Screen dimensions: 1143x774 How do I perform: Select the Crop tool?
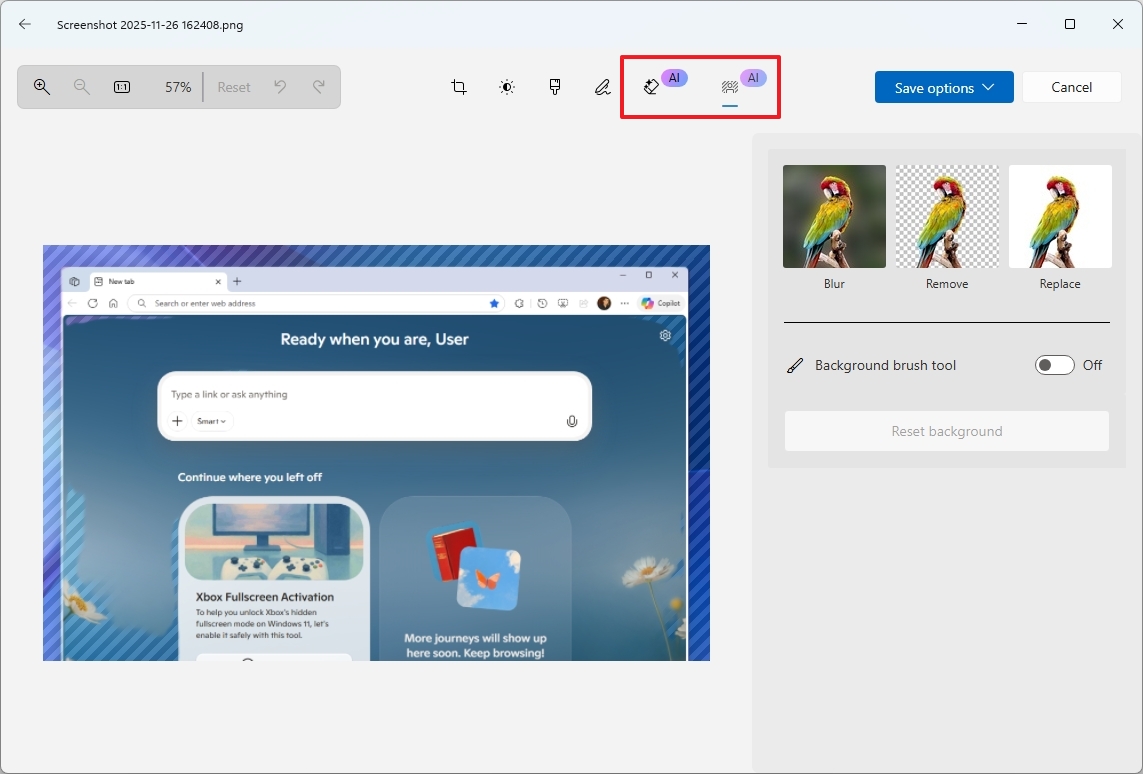point(459,87)
